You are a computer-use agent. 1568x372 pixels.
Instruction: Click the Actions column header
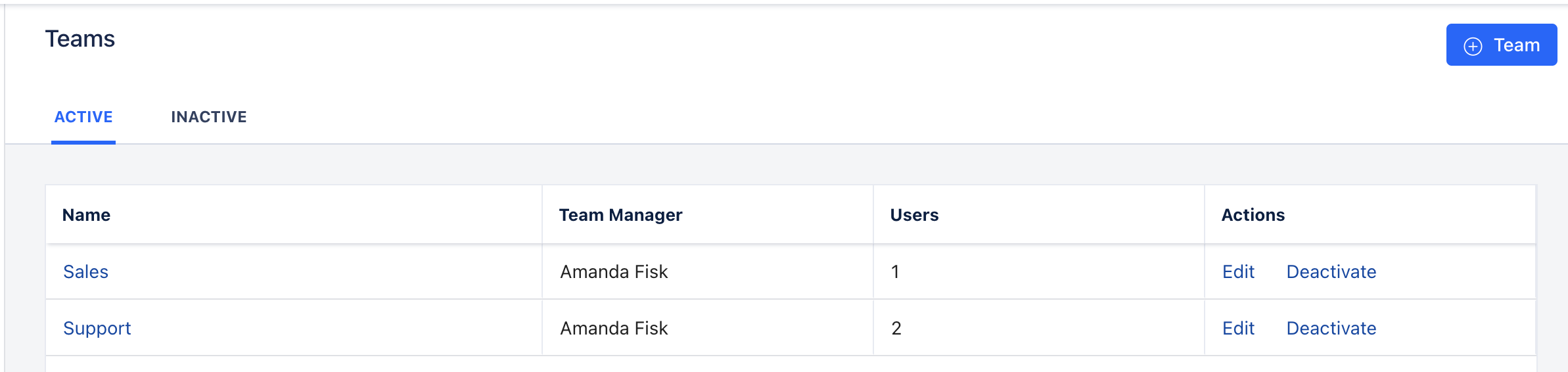click(1253, 215)
